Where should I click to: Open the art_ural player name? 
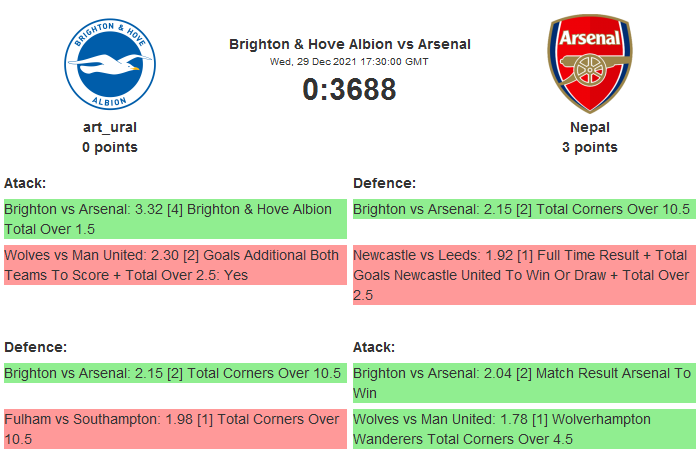[x=109, y=127]
